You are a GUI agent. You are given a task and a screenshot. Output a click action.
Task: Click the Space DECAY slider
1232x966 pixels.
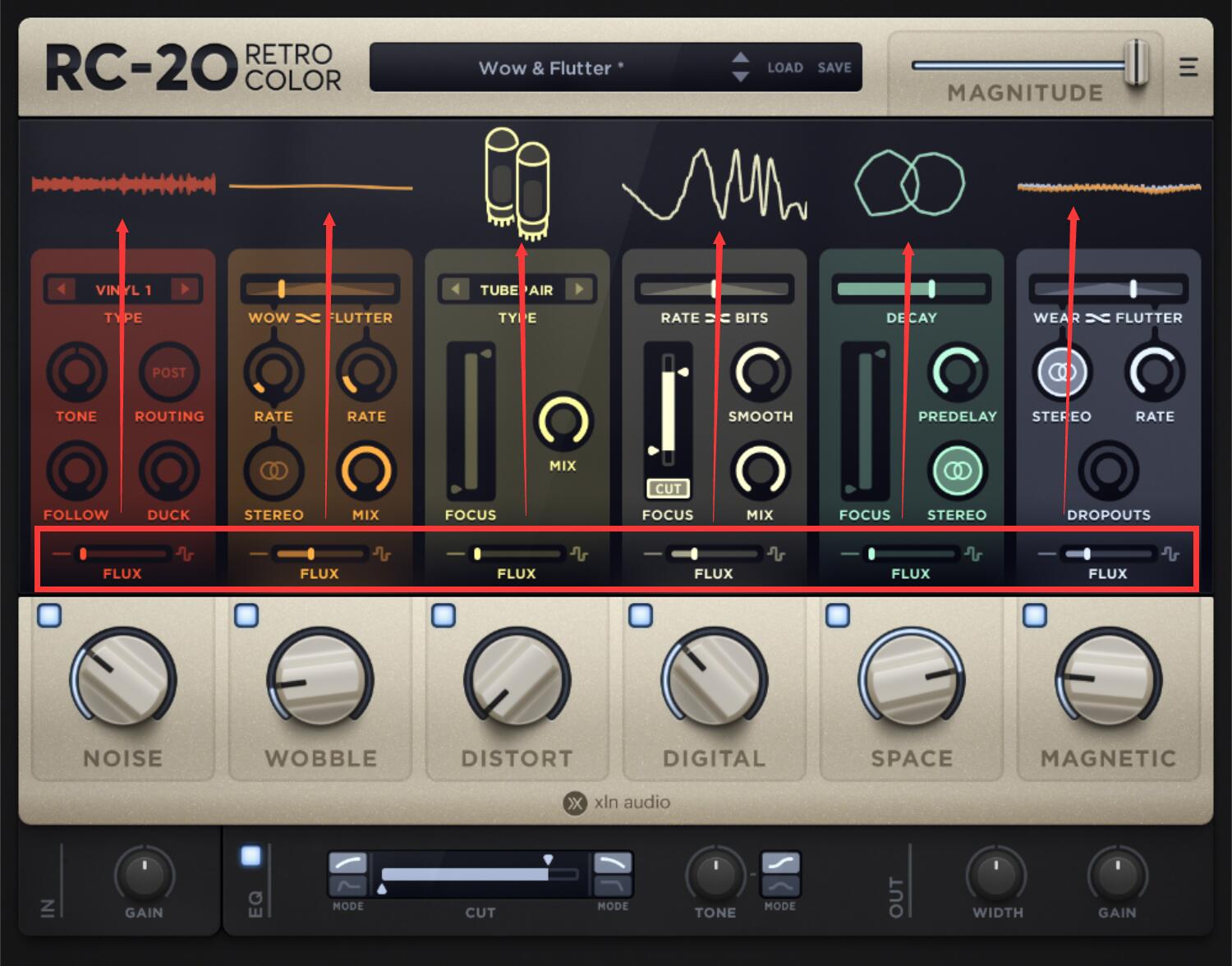point(911,288)
